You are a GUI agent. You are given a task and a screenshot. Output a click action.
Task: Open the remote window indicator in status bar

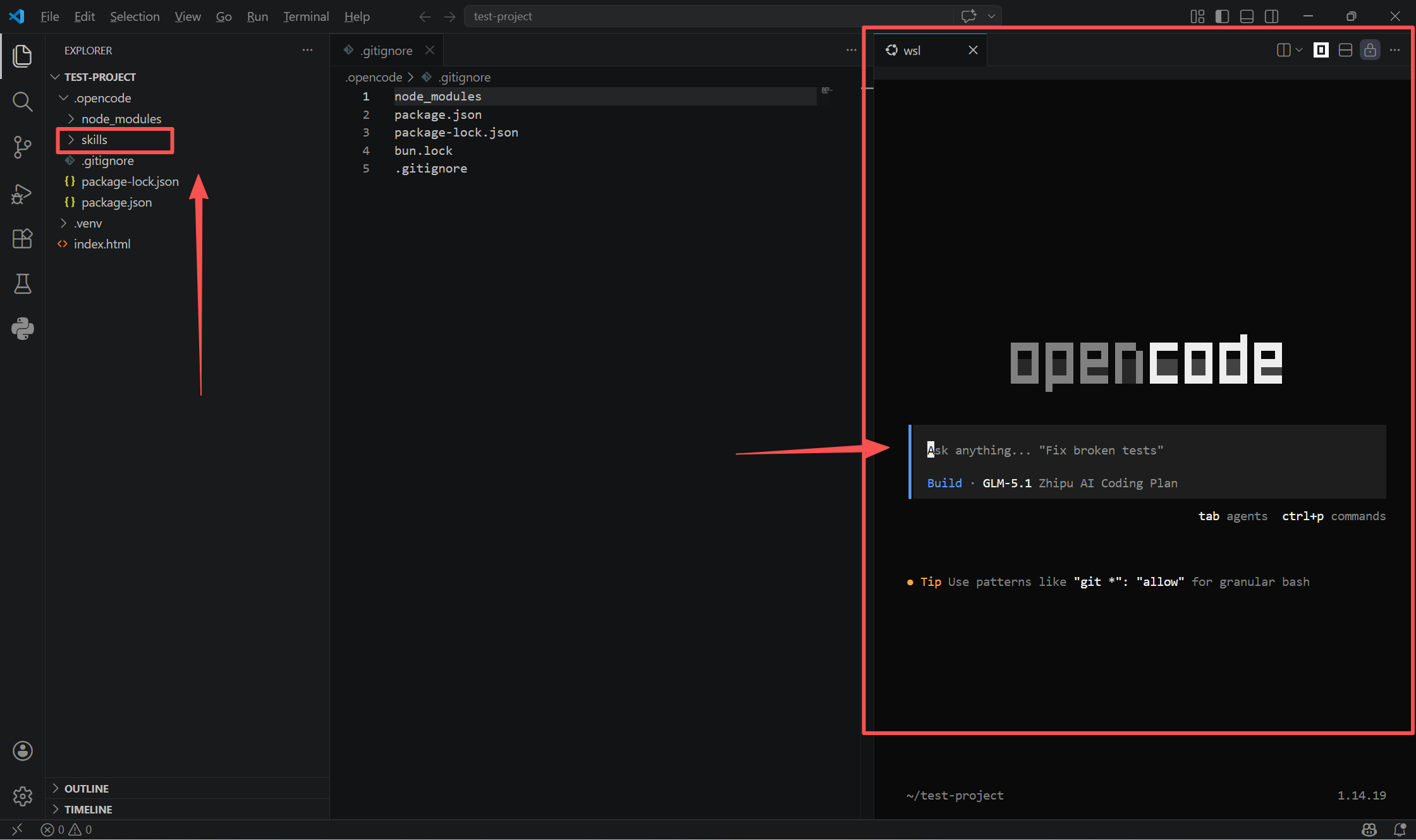point(17,829)
